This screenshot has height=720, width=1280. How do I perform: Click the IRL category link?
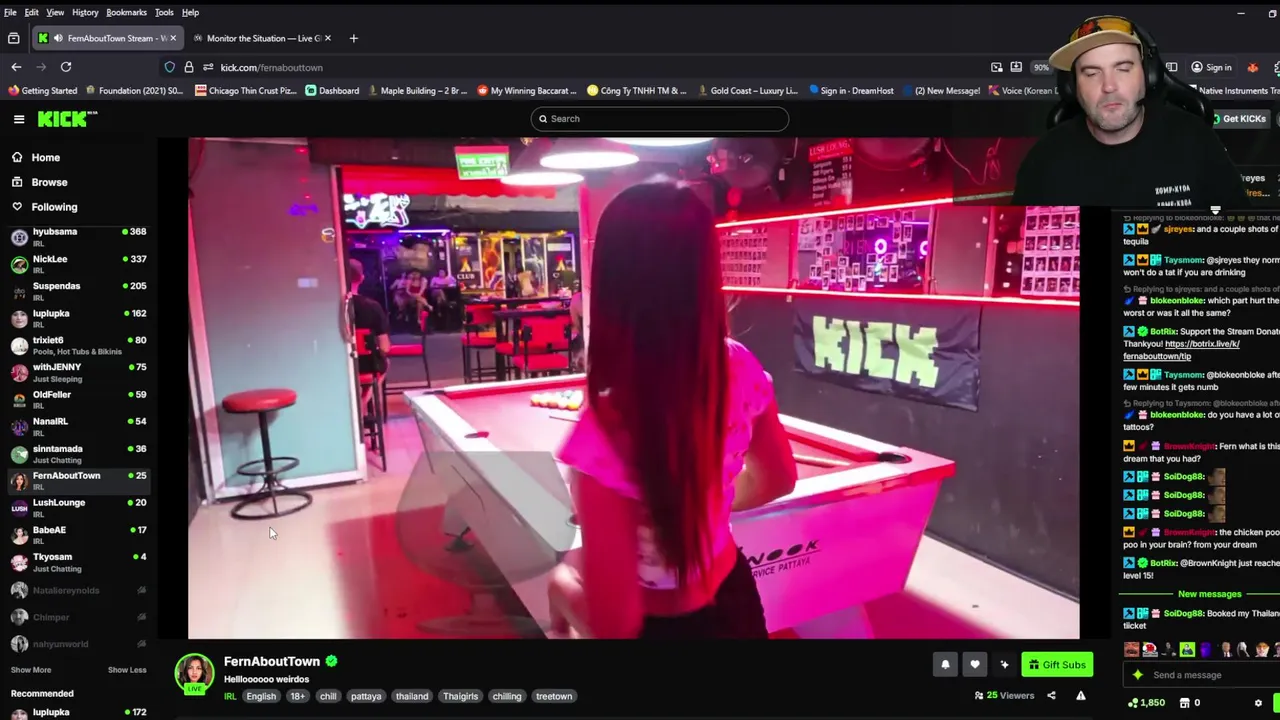click(230, 696)
